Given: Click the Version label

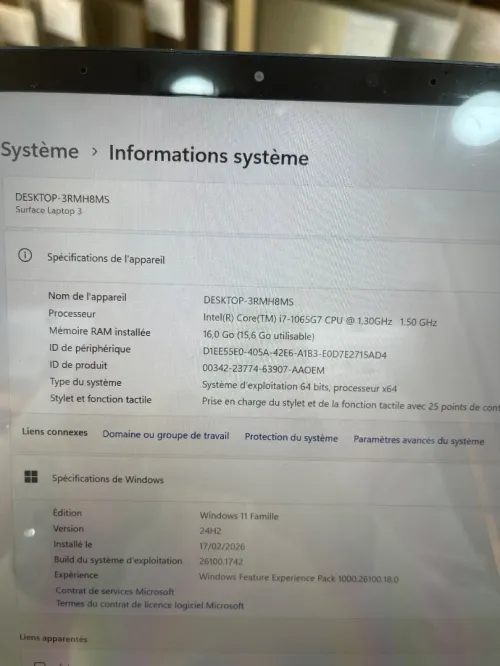Looking at the screenshot, I should coord(68,528).
